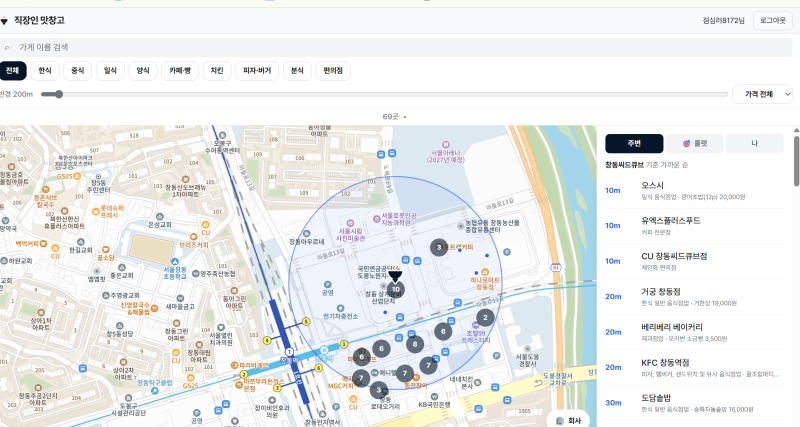Click the current location pin marker
This screenshot has height=427, width=800.
[395, 275]
